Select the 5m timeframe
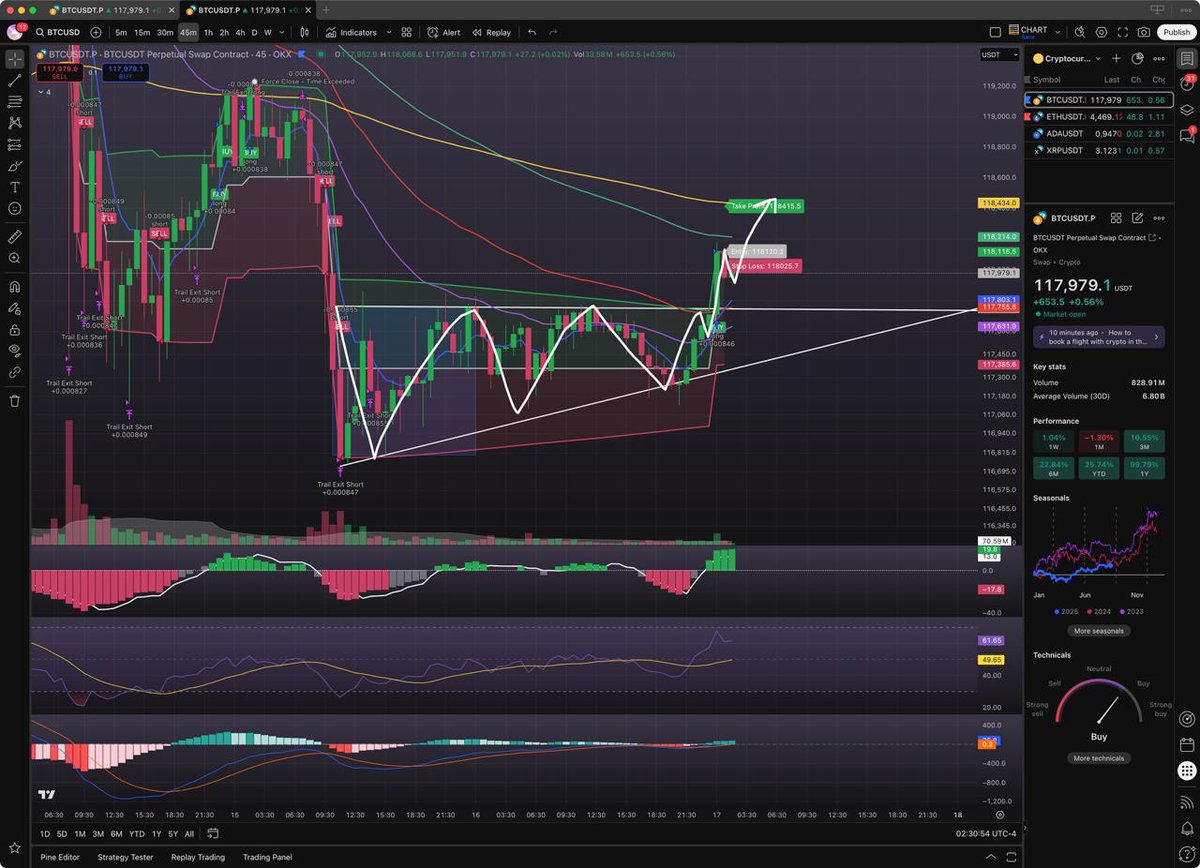Screen dimensions: 1200x868 click(121, 32)
